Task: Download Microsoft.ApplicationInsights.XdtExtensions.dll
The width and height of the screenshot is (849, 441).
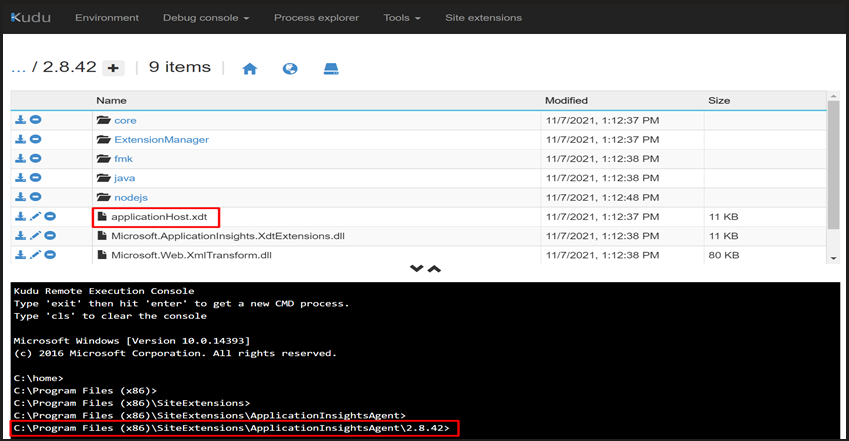Action: [x=20, y=235]
